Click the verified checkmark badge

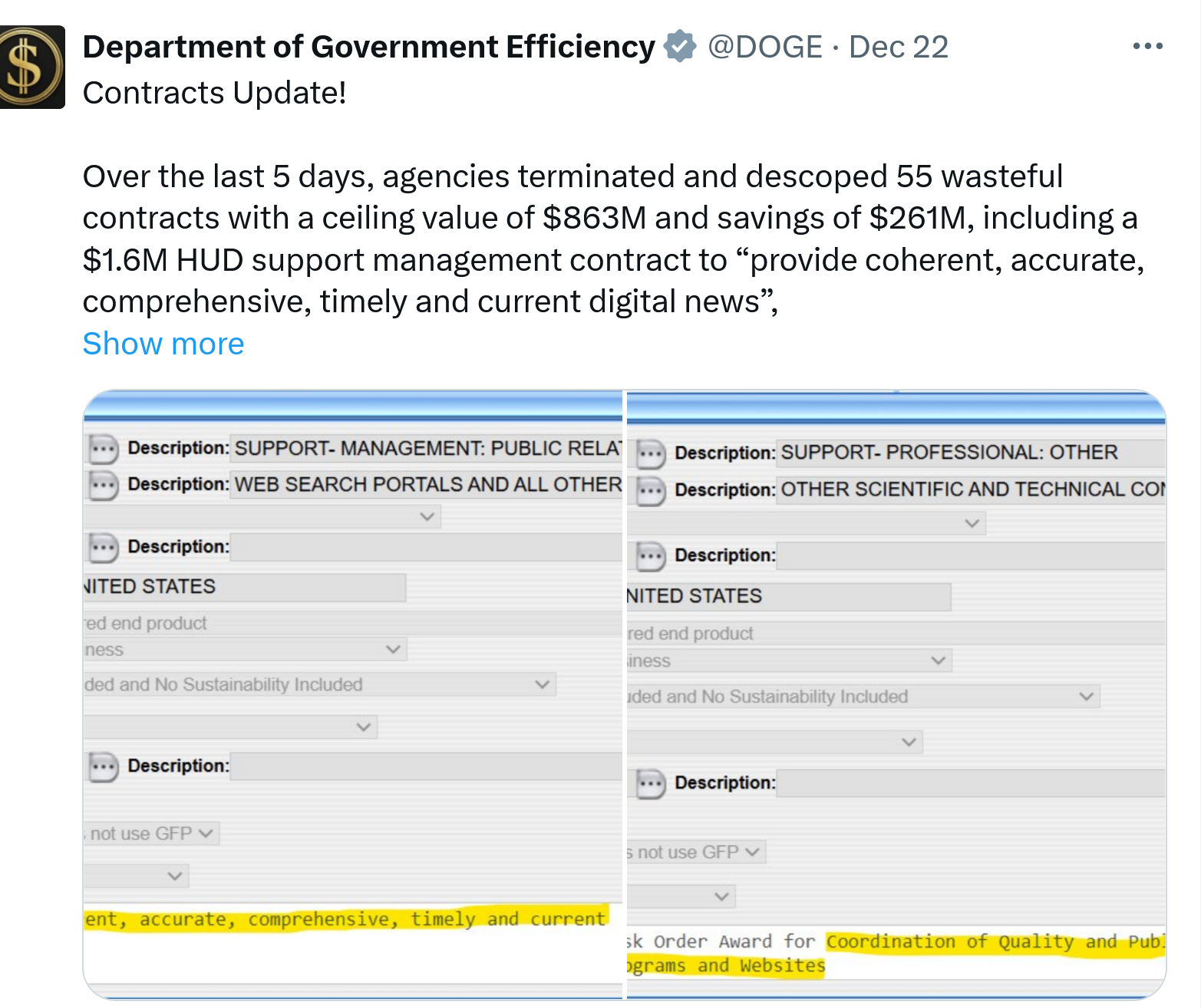(679, 46)
